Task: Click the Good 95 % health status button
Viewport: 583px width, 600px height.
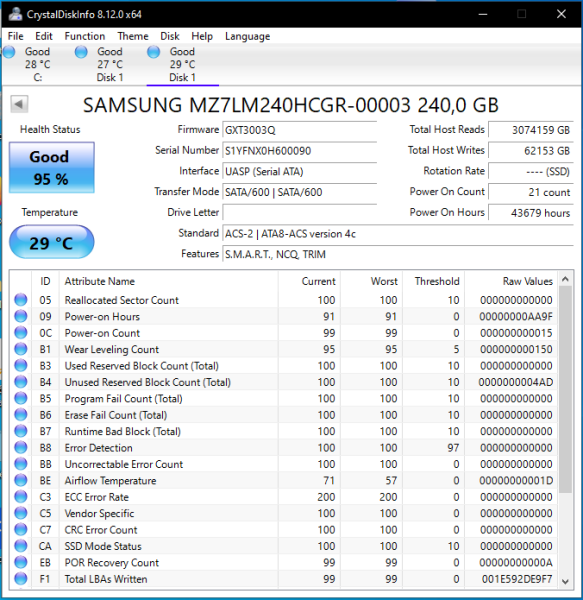Action: click(x=52, y=168)
